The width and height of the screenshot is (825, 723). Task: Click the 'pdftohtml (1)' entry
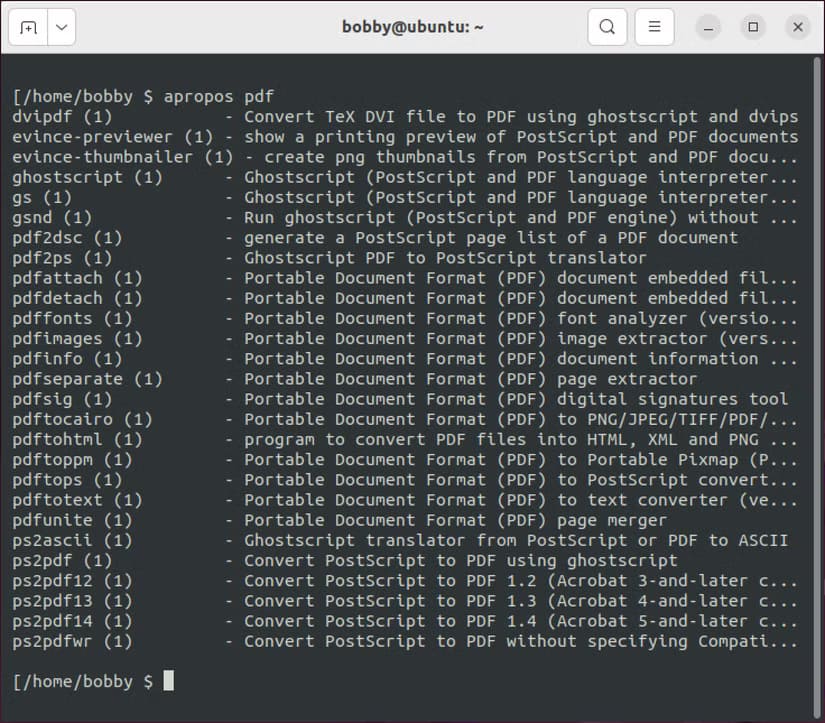pyautogui.click(x=77, y=439)
